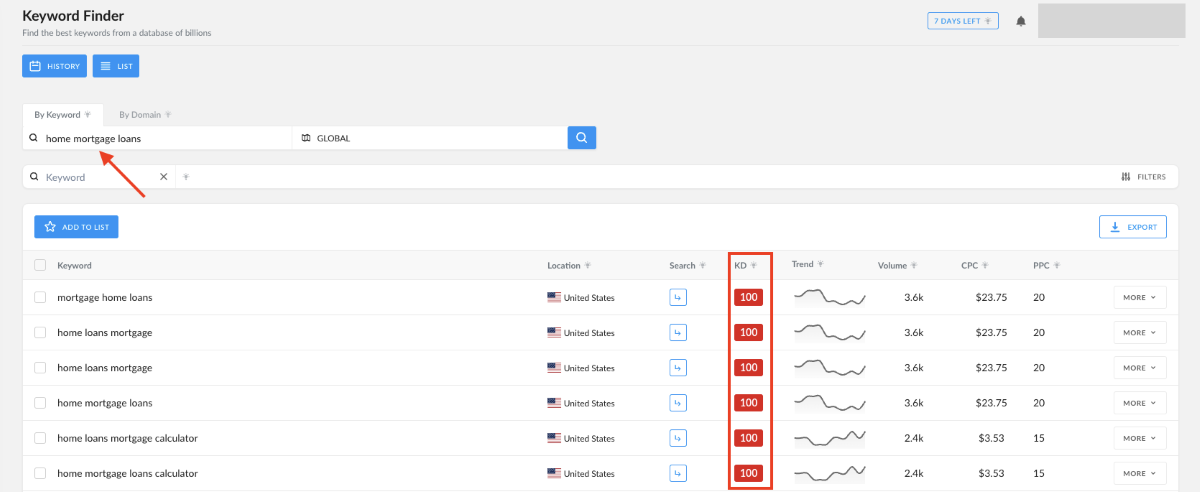The height and width of the screenshot is (492, 1200).
Task: Focus the main keyword search field
Action: tap(158, 138)
